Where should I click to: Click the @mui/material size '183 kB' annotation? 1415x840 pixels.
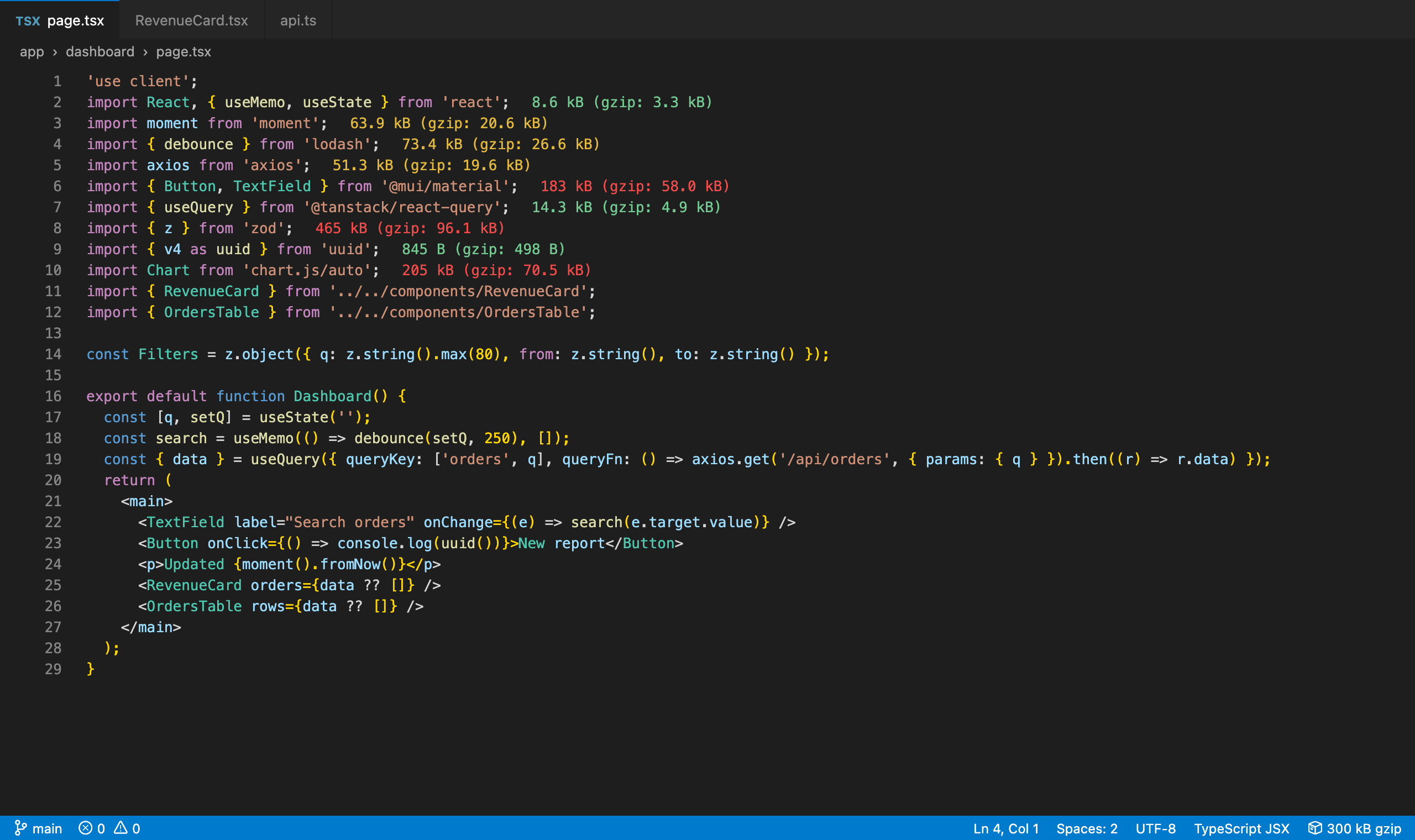(x=635, y=186)
